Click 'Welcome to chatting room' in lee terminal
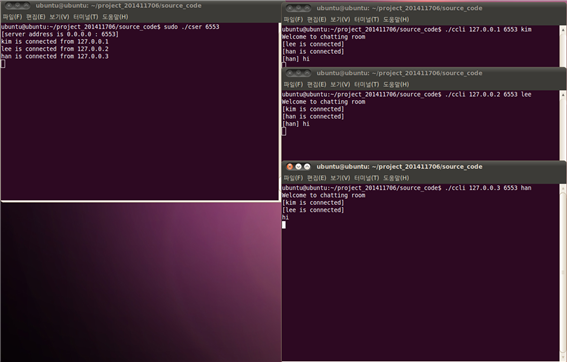The height and width of the screenshot is (362, 567). (324, 102)
